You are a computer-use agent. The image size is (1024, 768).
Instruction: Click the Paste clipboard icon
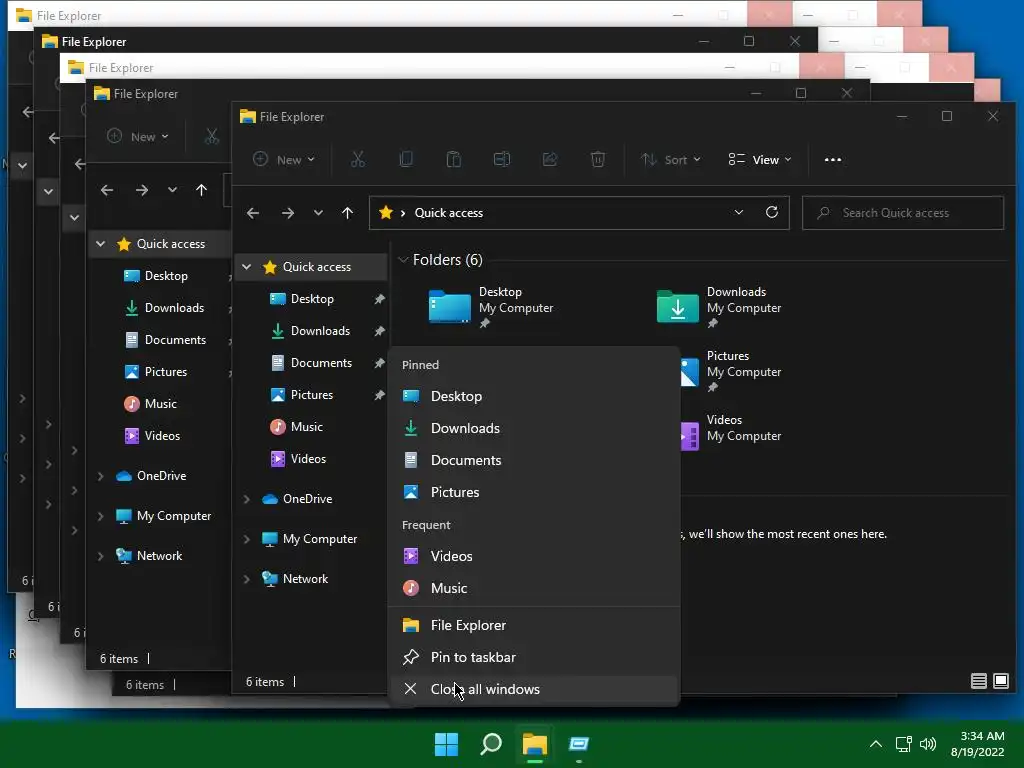point(453,159)
